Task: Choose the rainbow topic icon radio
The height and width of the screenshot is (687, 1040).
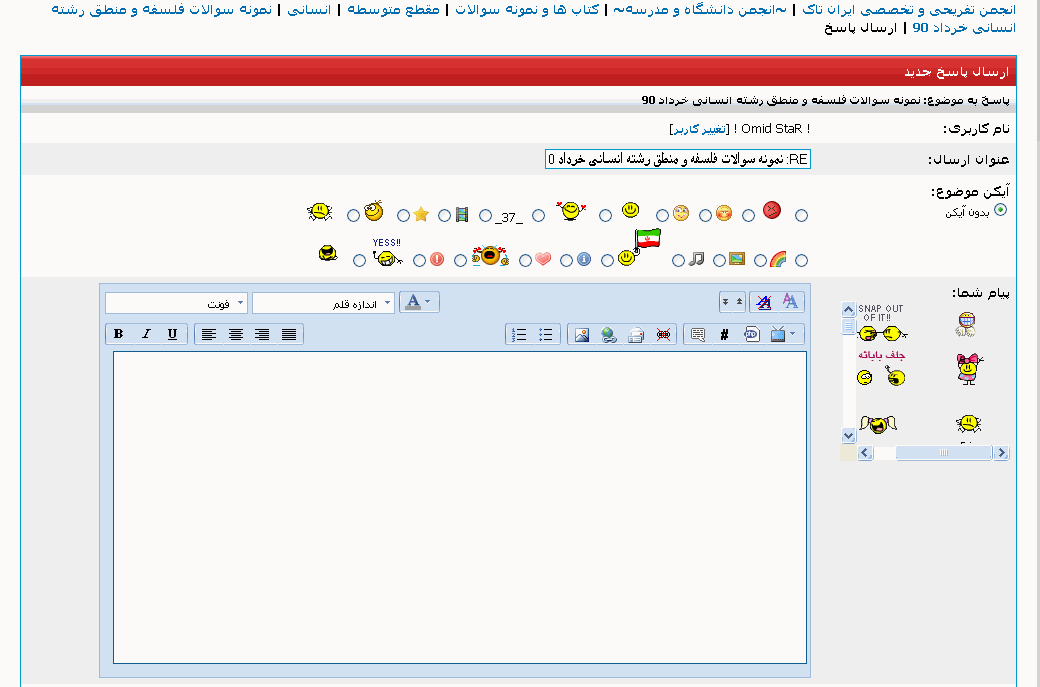Action: [x=802, y=261]
